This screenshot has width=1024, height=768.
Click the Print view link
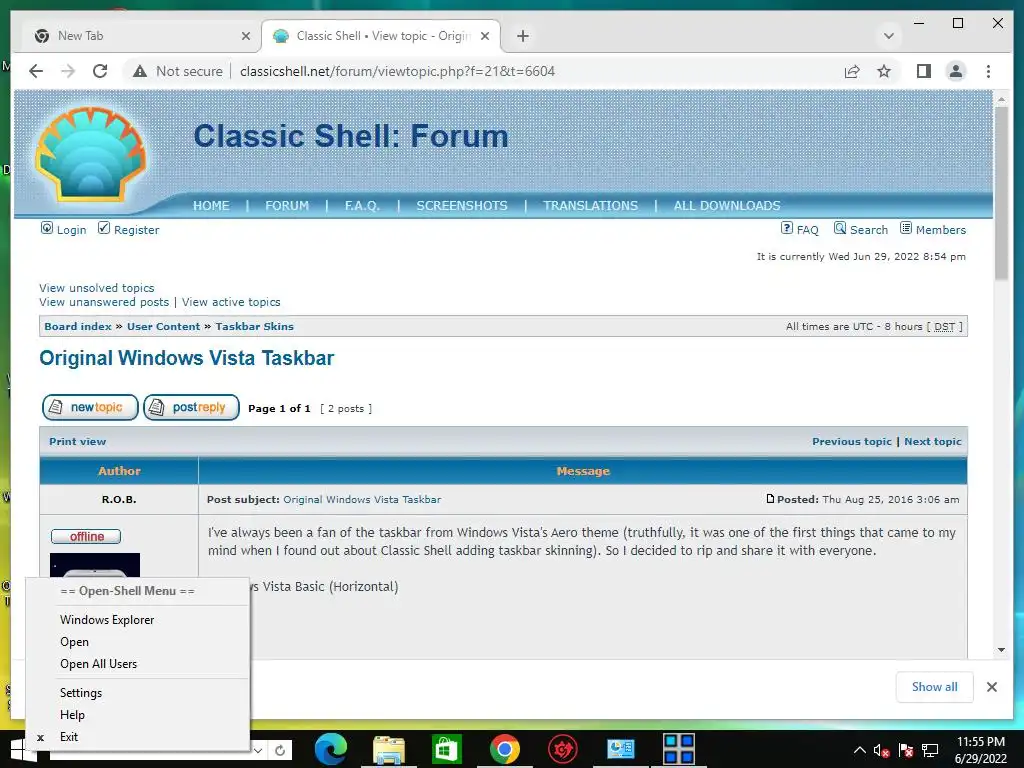pyautogui.click(x=77, y=441)
